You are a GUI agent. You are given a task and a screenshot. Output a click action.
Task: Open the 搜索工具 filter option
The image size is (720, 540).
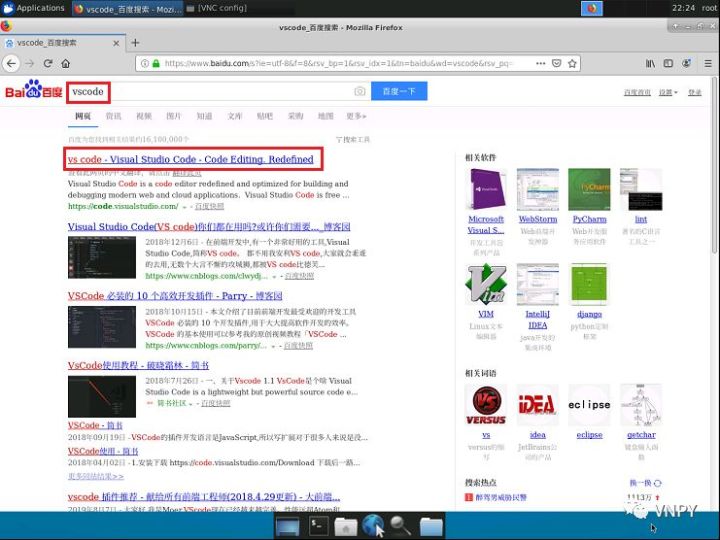[353, 140]
